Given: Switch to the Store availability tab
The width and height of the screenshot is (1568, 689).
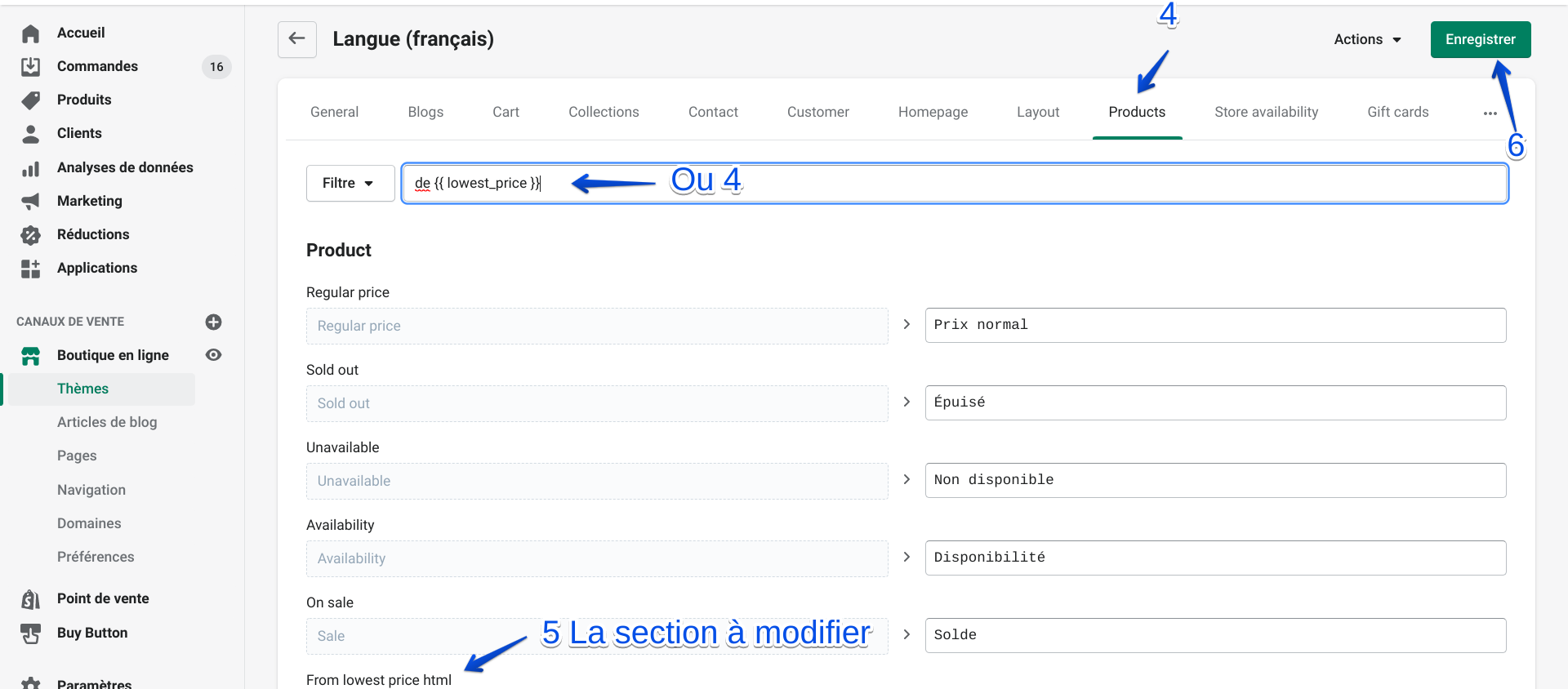Looking at the screenshot, I should [x=1266, y=112].
